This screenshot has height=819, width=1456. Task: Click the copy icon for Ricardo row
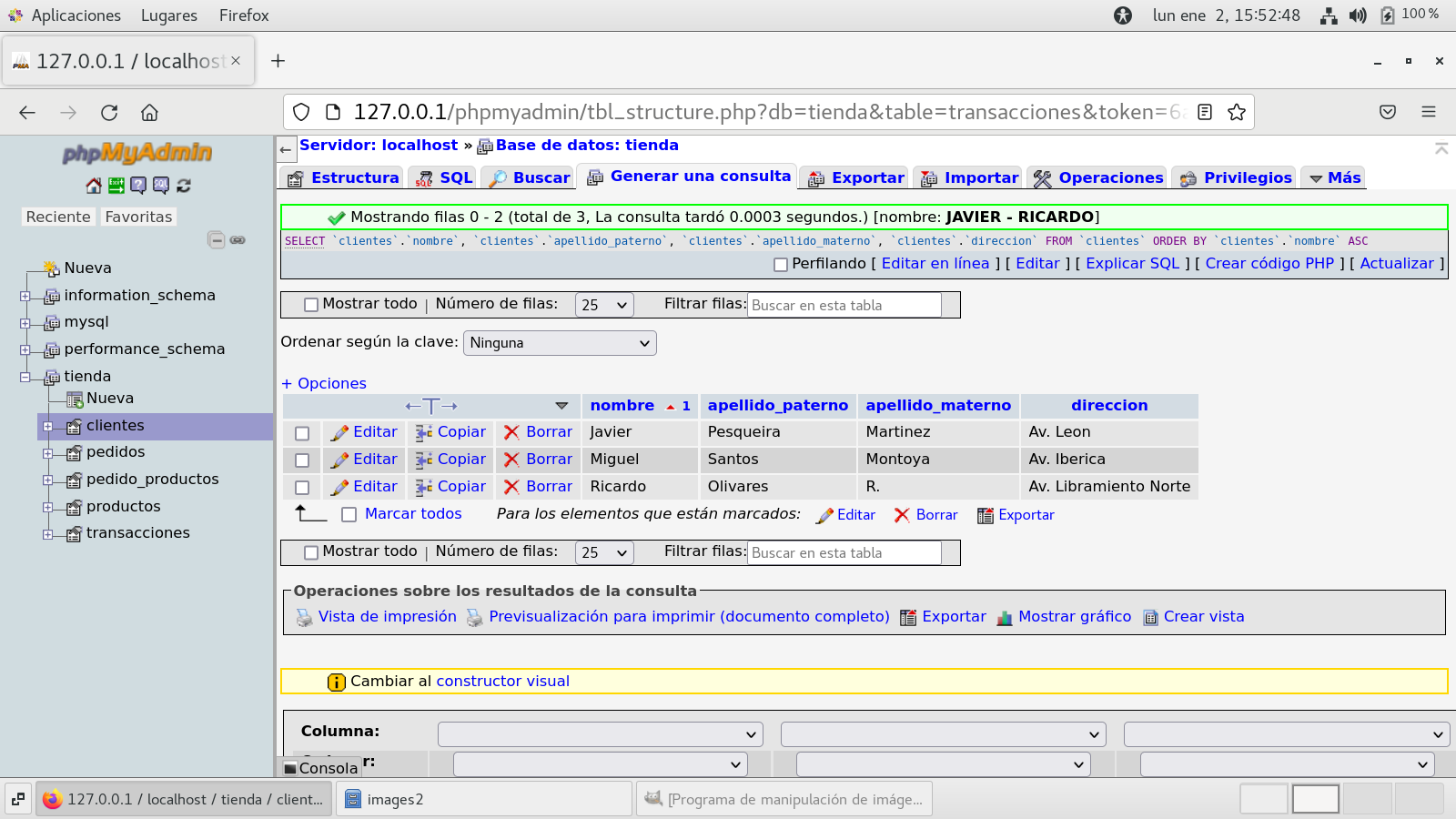click(423, 488)
